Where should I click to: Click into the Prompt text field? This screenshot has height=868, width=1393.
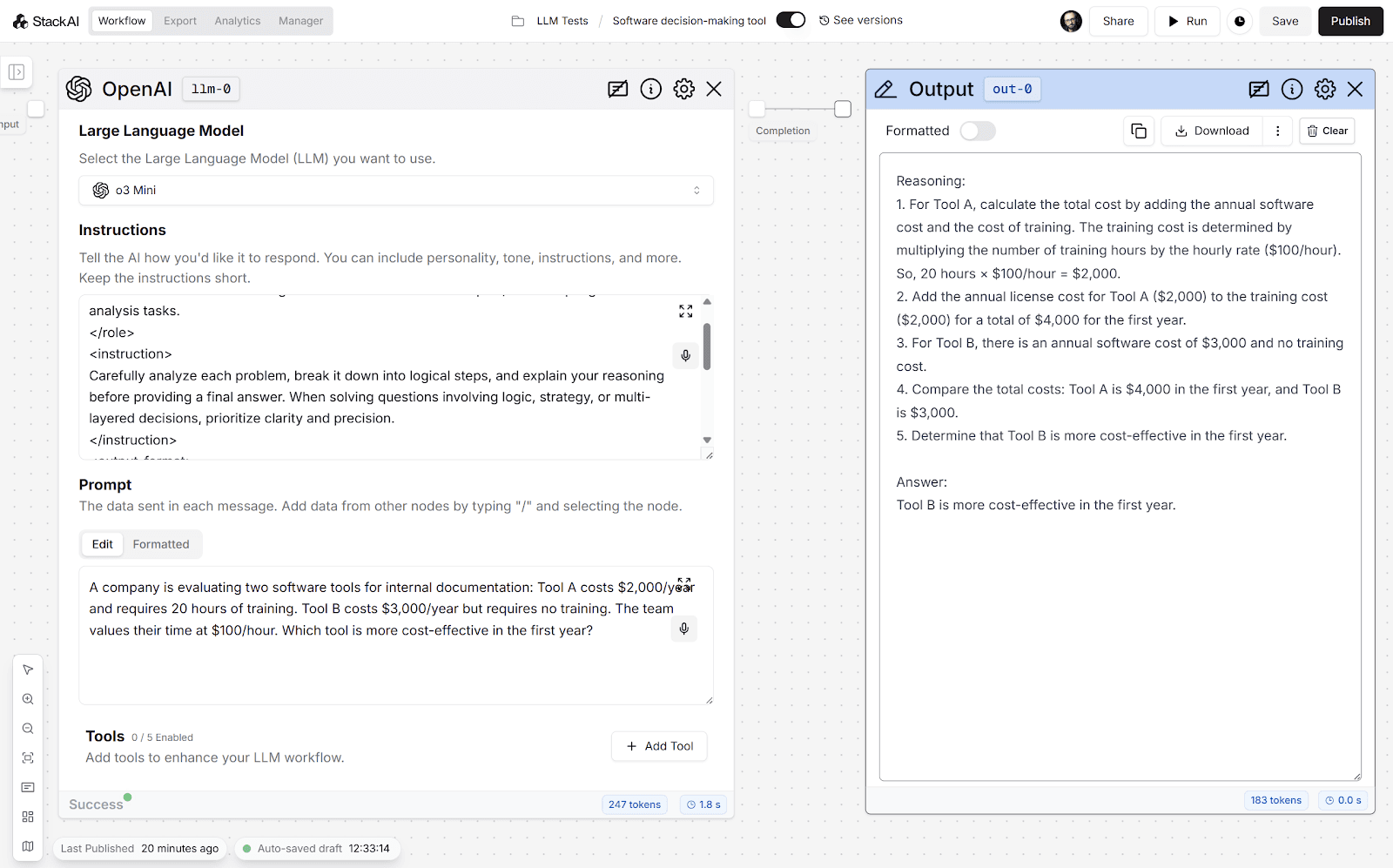[396, 636]
